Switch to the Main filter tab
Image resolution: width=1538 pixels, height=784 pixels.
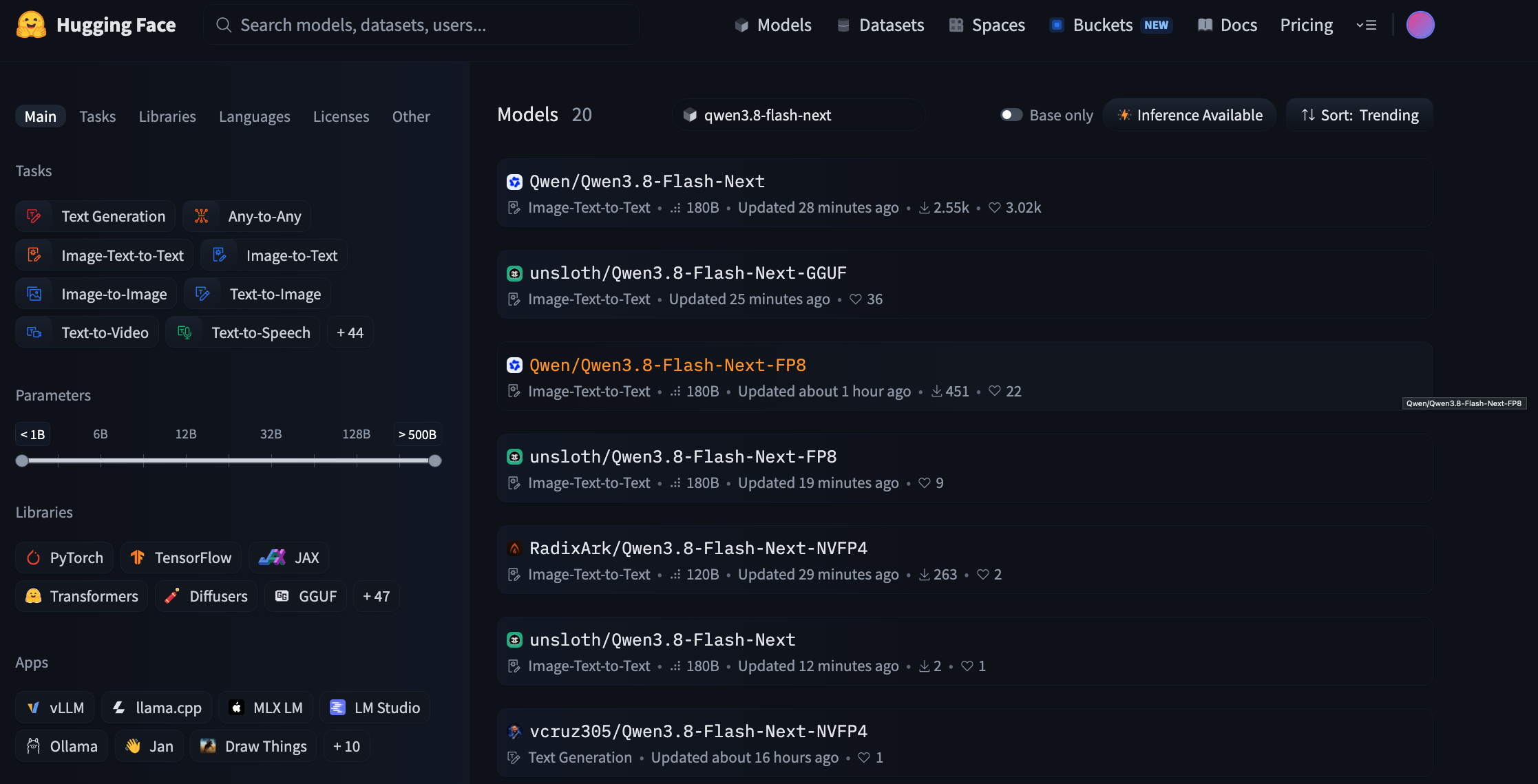click(x=41, y=116)
